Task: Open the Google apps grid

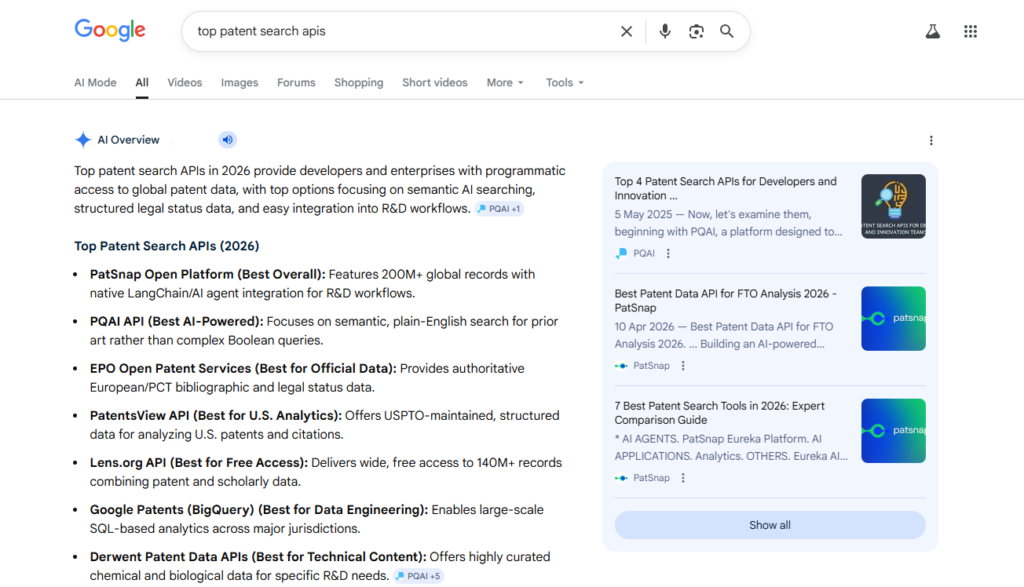Action: [x=970, y=31]
